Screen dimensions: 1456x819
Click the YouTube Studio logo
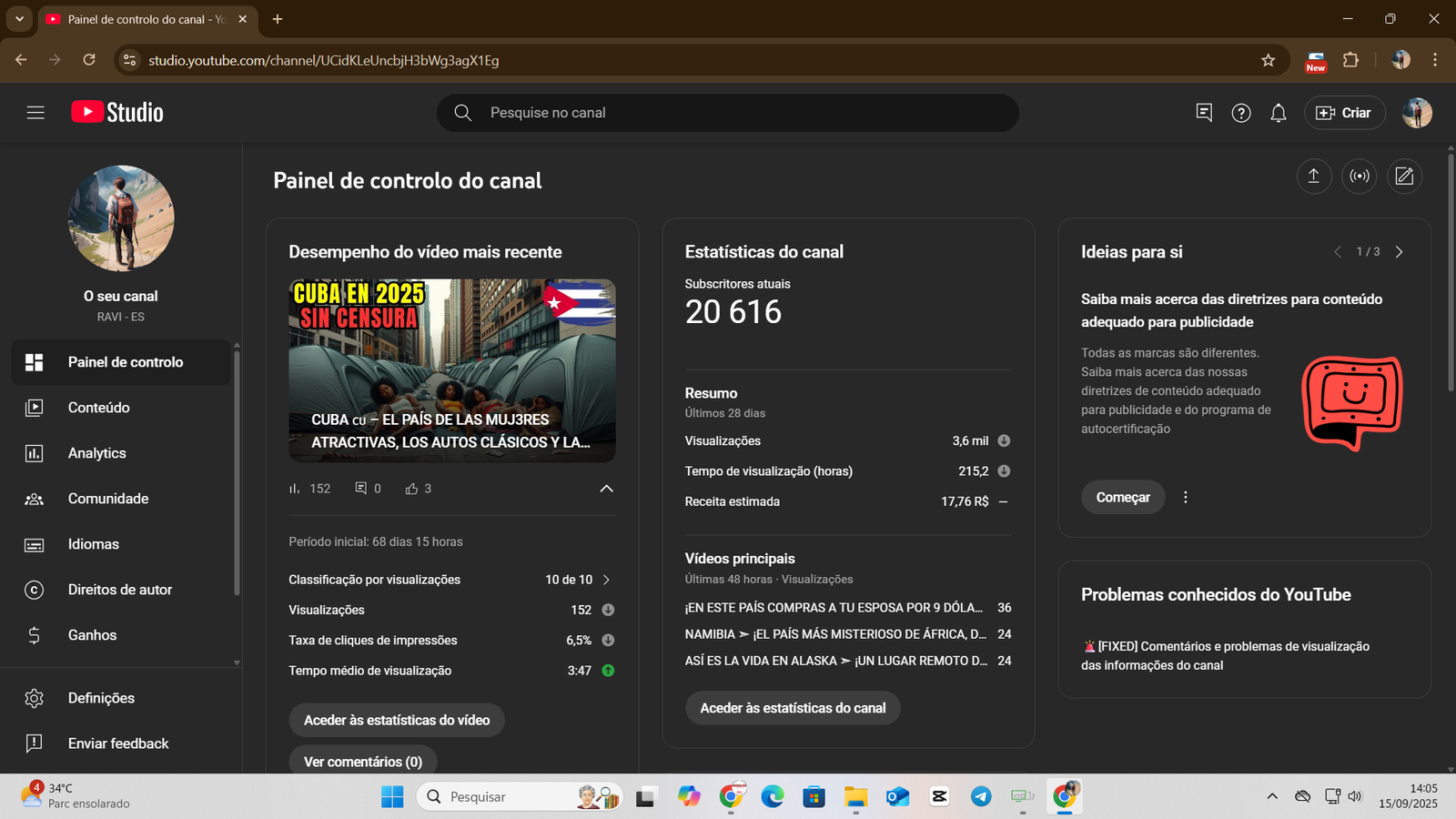coord(117,113)
